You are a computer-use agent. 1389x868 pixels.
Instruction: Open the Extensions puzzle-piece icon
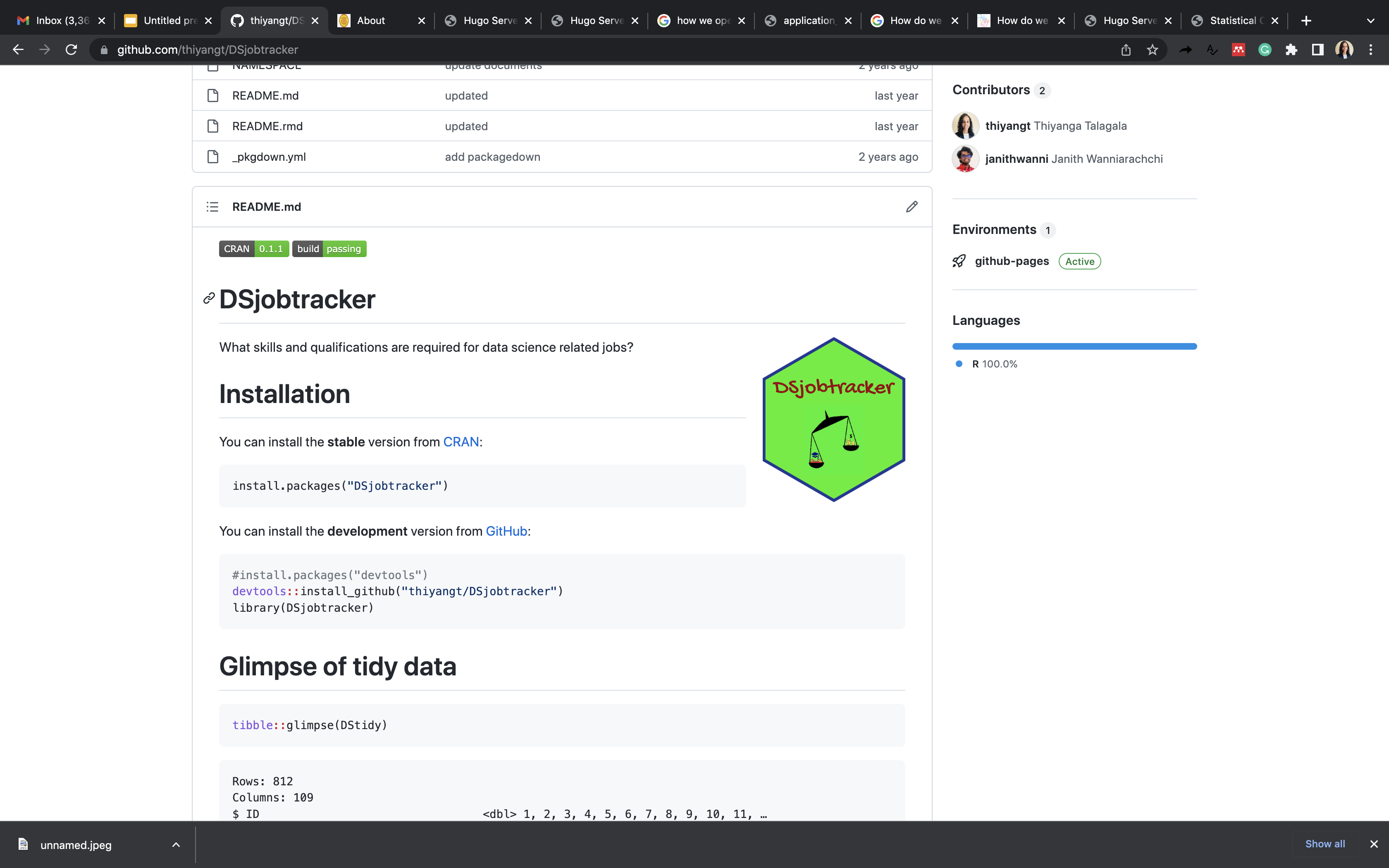point(1291,50)
